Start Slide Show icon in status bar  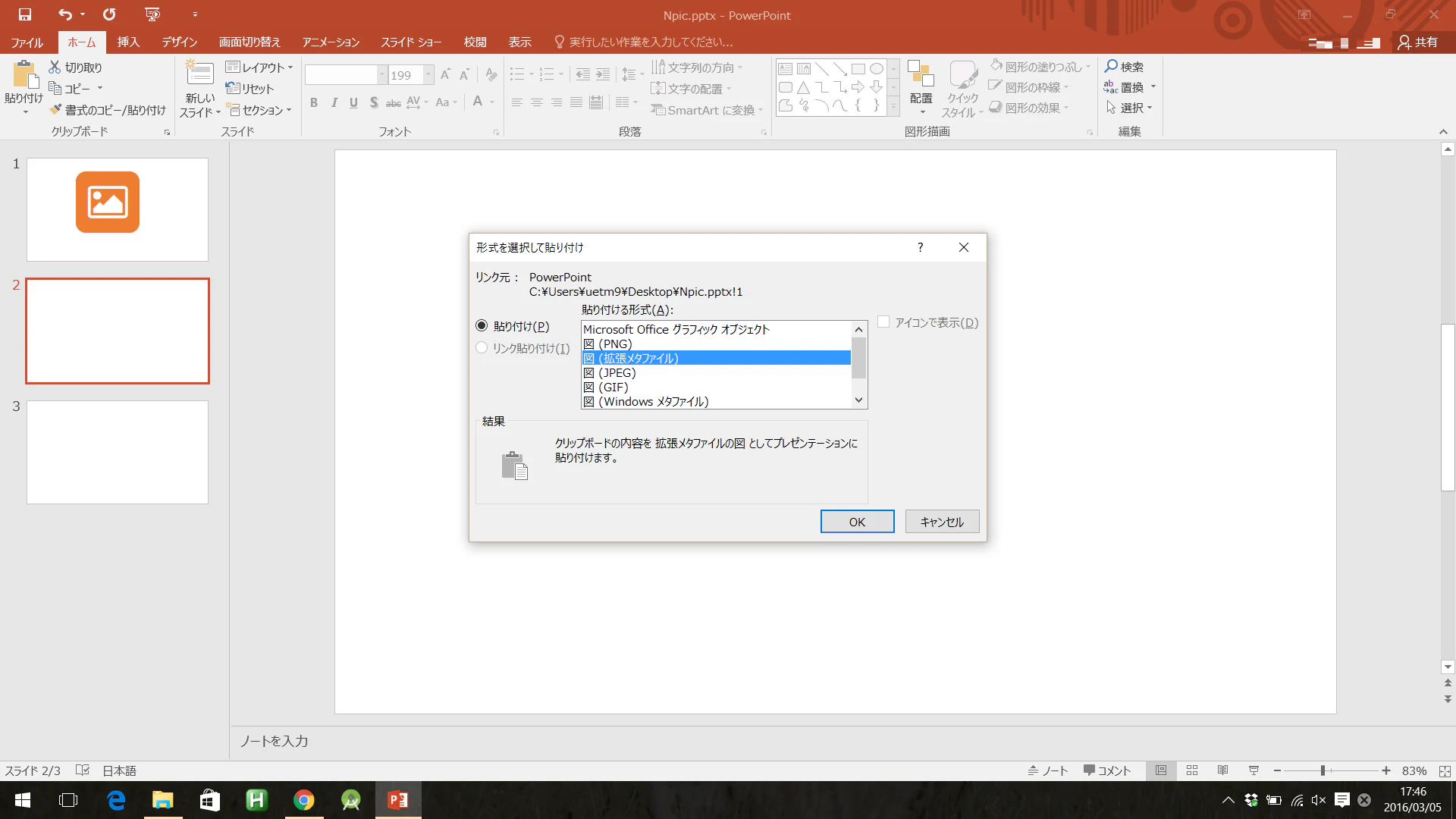point(1254,770)
